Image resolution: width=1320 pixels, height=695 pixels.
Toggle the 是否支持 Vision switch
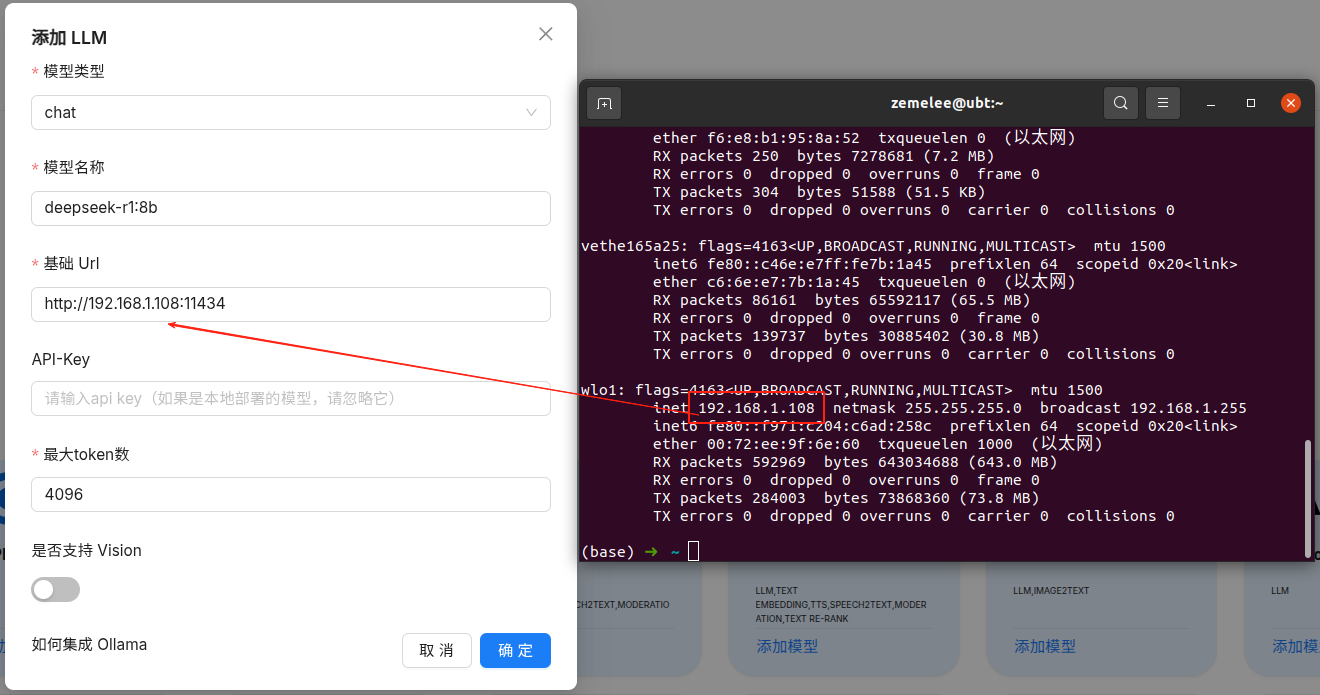coord(56,590)
